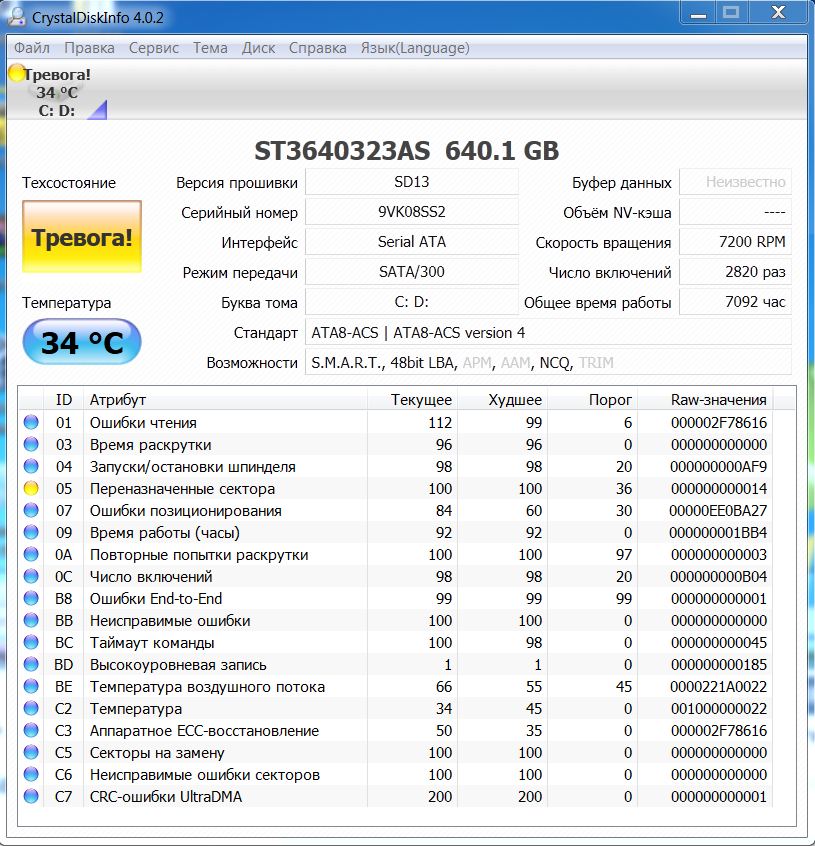Click status icon for CRC-ошибки UltraDMA

click(x=31, y=796)
